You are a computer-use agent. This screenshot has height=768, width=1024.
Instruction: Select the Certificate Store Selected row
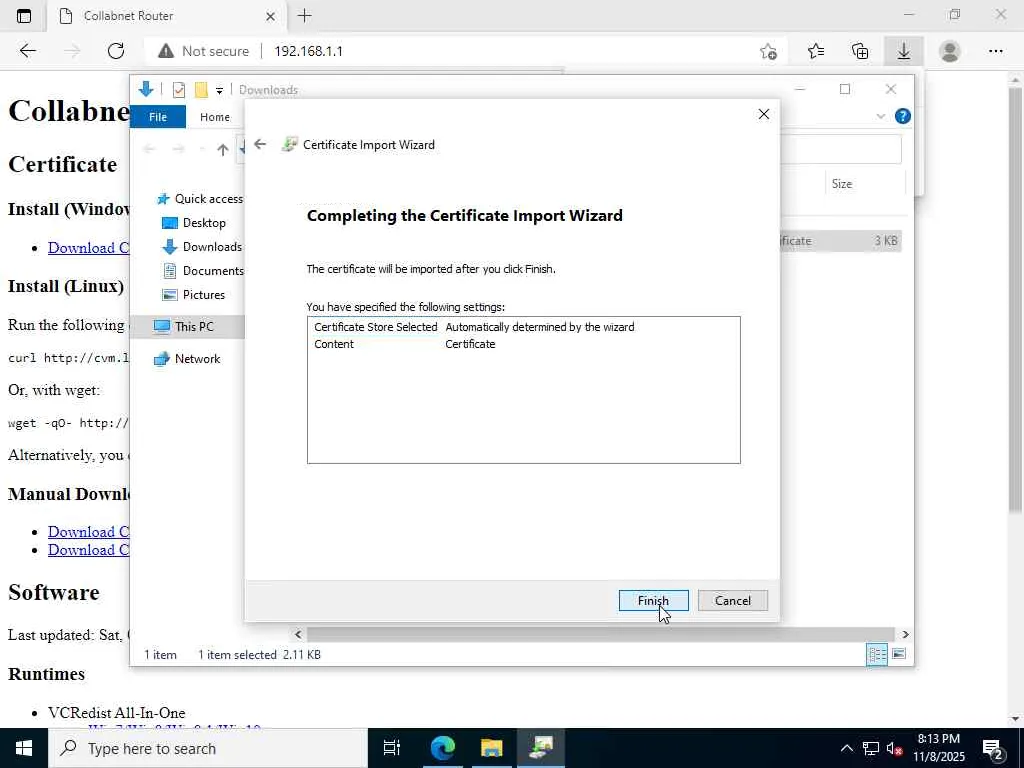pos(523,327)
